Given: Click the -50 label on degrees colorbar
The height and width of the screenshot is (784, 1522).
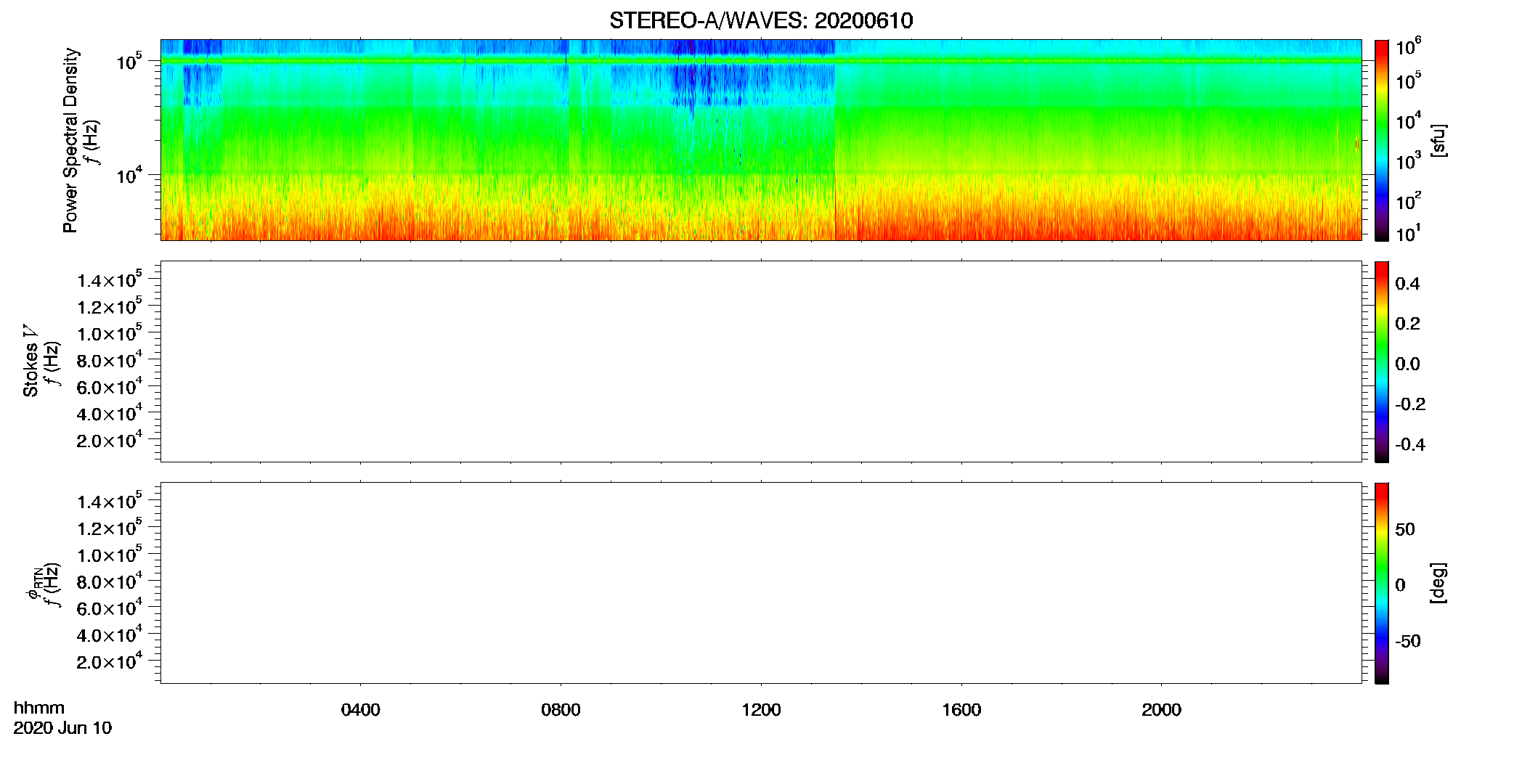Looking at the screenshot, I should point(1408,642).
